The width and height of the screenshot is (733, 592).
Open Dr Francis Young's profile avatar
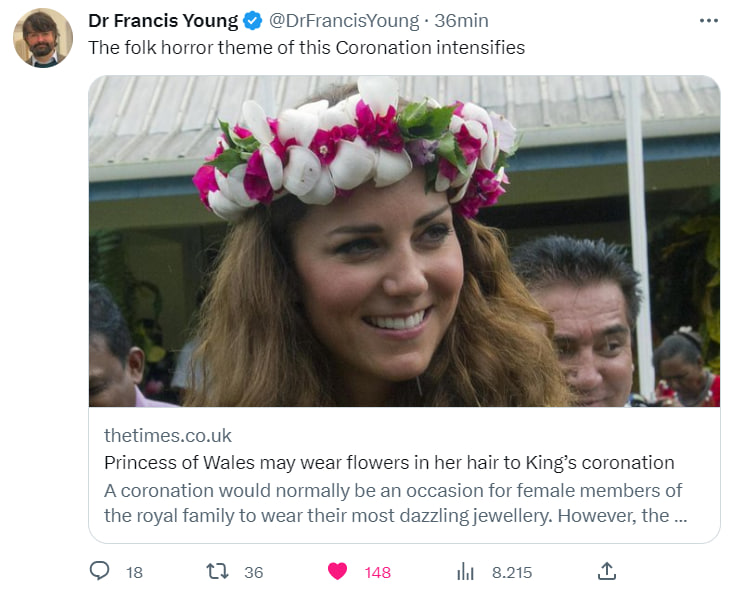pyautogui.click(x=42, y=38)
